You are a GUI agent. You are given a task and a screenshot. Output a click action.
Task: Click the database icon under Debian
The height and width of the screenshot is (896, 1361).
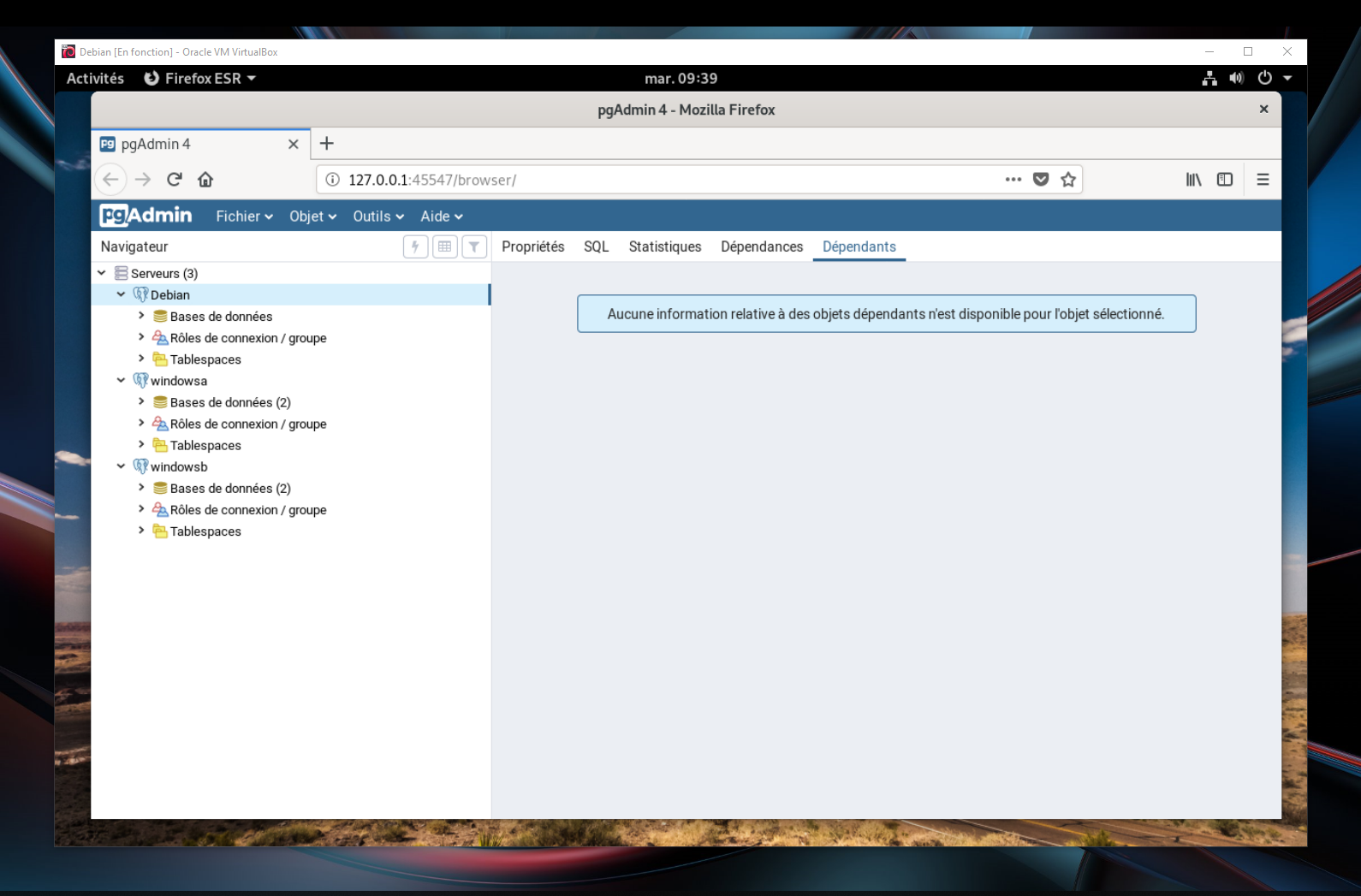[160, 317]
